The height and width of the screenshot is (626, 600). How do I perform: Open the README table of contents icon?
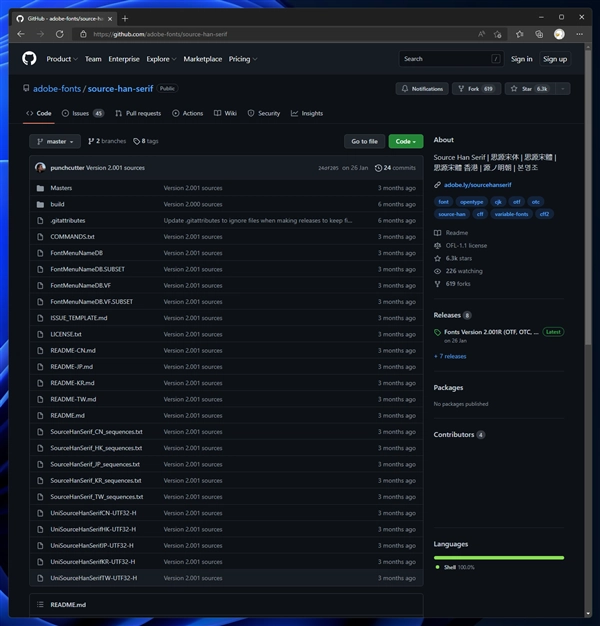[40, 604]
